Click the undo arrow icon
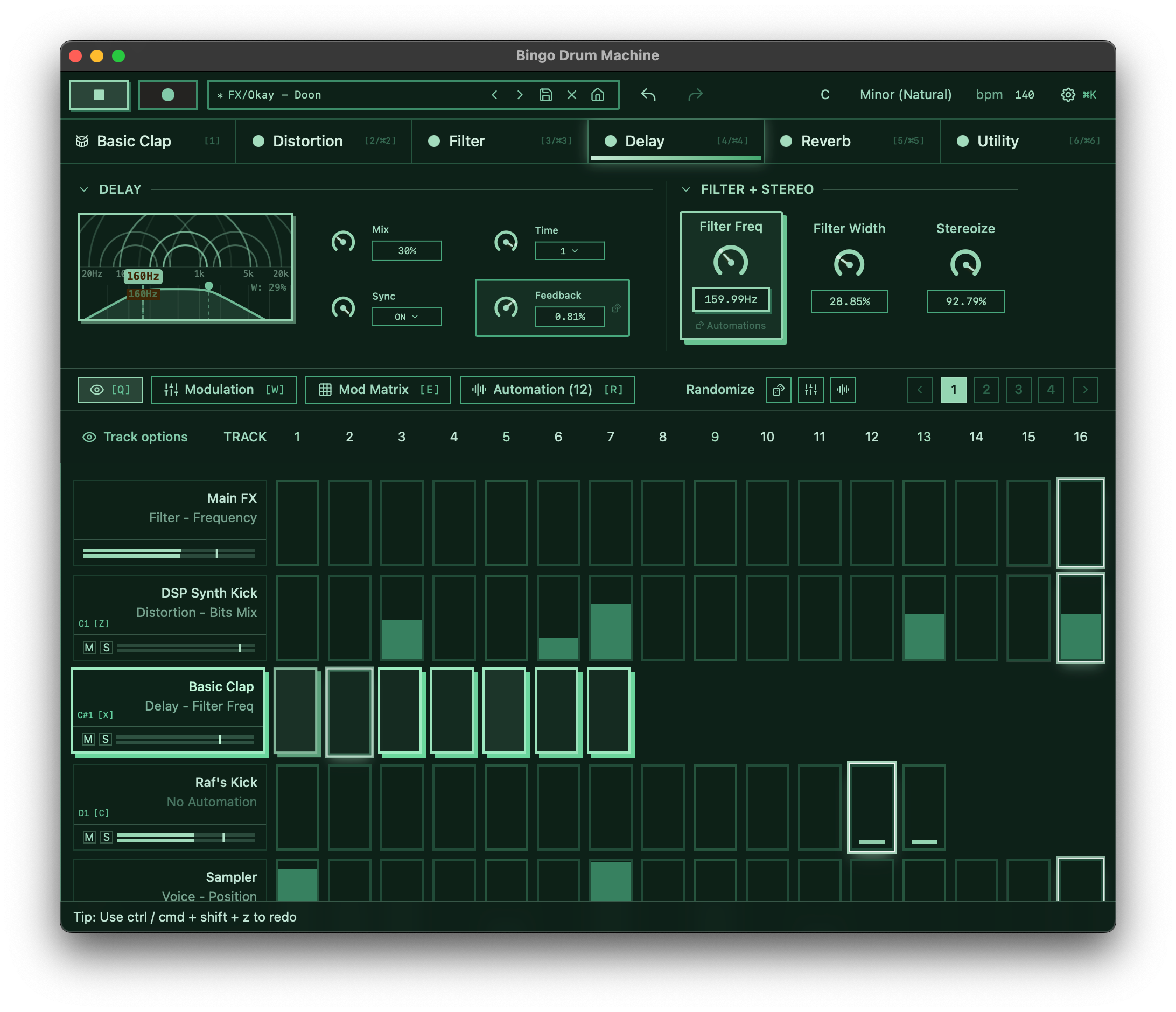This screenshot has height=1012, width=1176. [648, 95]
